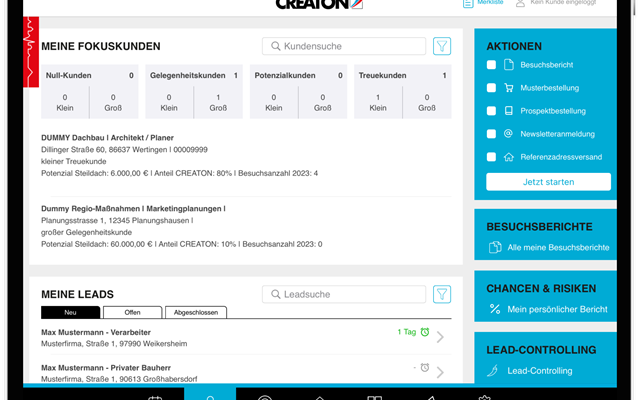Open Max Mustermann Privater Bauherr lead chevron
Screen dimensions: 640x400
[x=440, y=372]
